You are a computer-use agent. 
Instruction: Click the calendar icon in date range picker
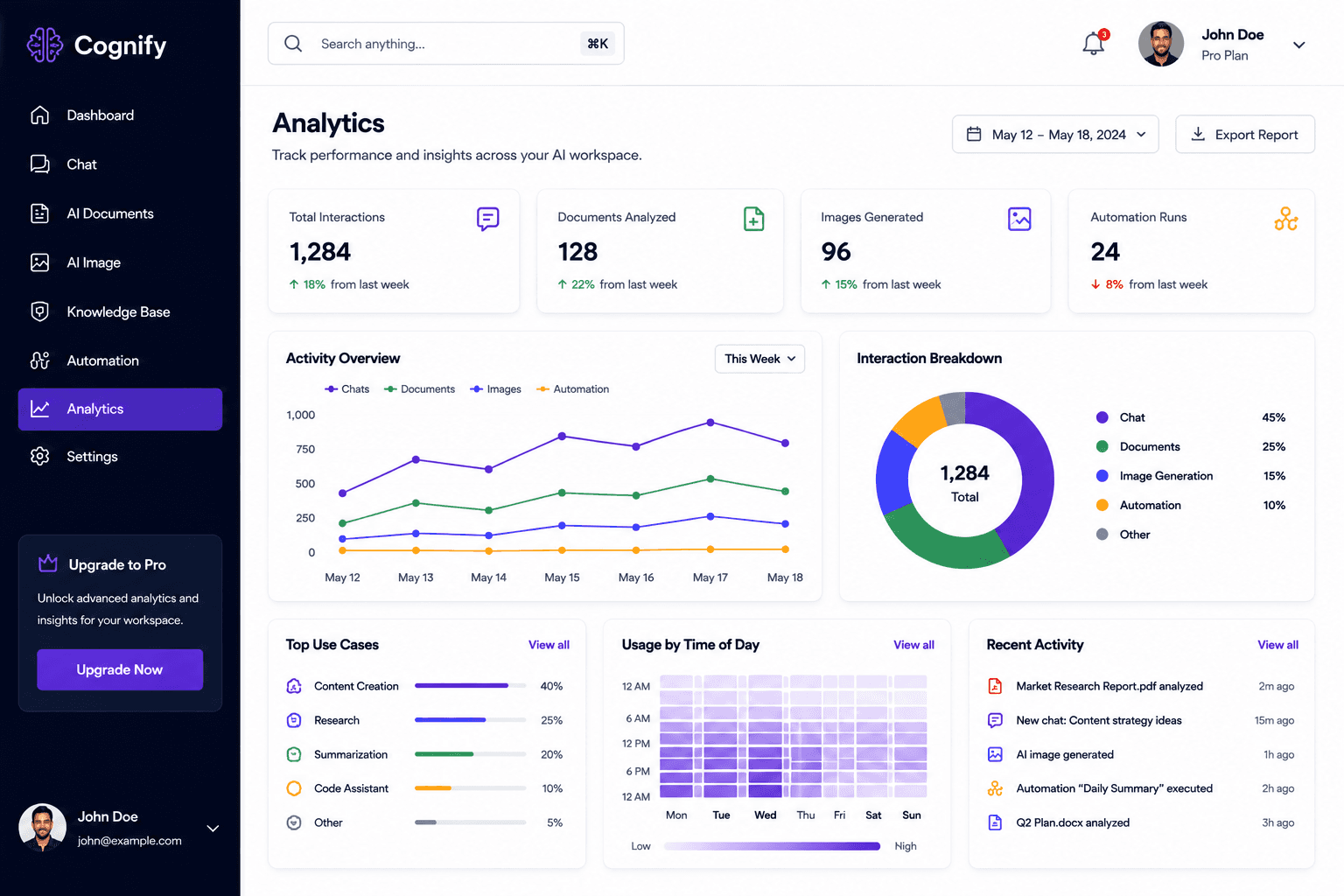pyautogui.click(x=974, y=134)
